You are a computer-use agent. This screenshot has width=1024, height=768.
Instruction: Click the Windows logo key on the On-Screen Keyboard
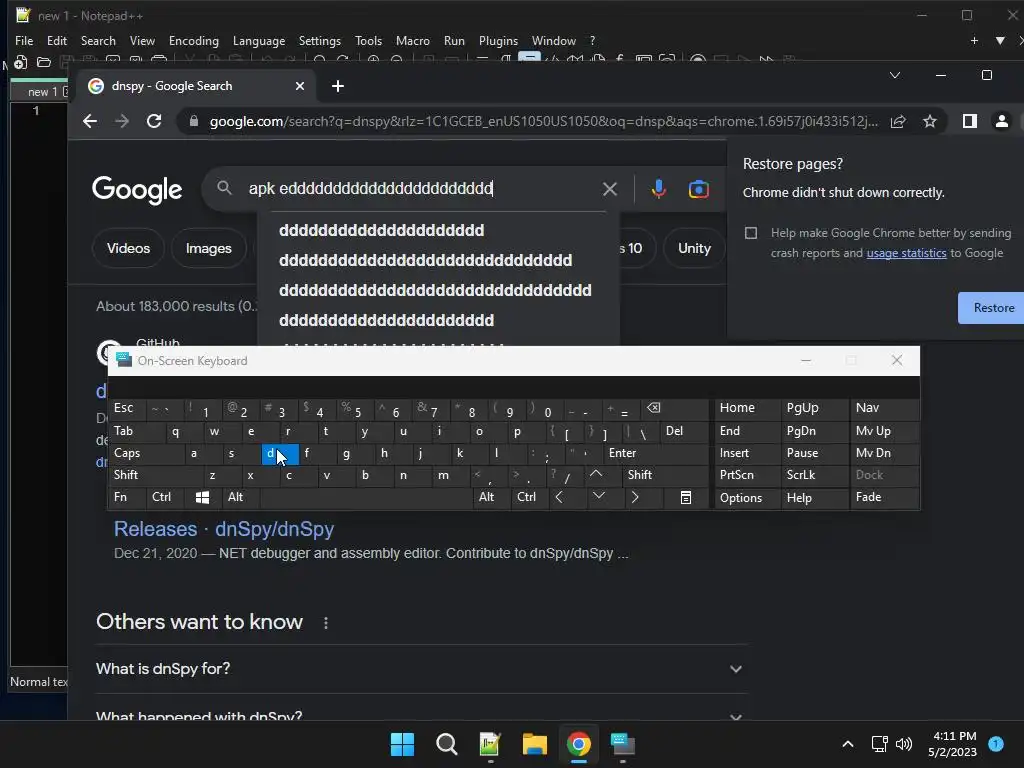[x=202, y=498]
